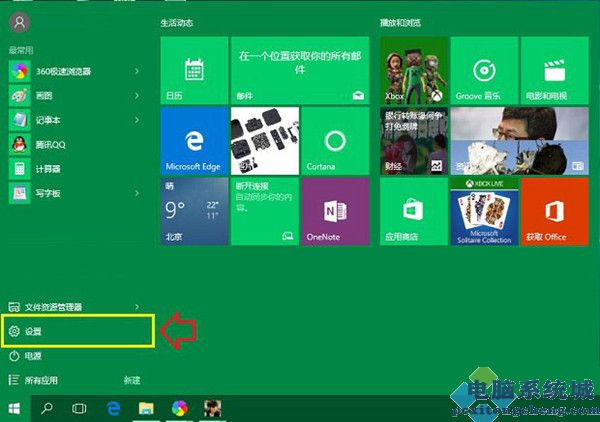The width and height of the screenshot is (600, 422).
Task: Open the 北京 weather tile
Action: 194,211
